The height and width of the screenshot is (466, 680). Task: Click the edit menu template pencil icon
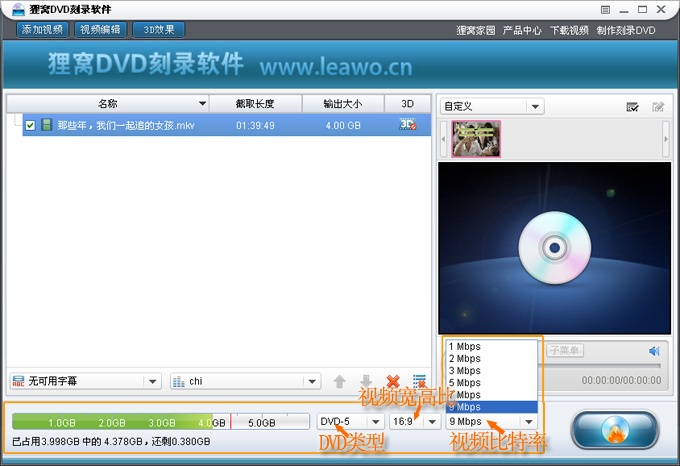[658, 107]
